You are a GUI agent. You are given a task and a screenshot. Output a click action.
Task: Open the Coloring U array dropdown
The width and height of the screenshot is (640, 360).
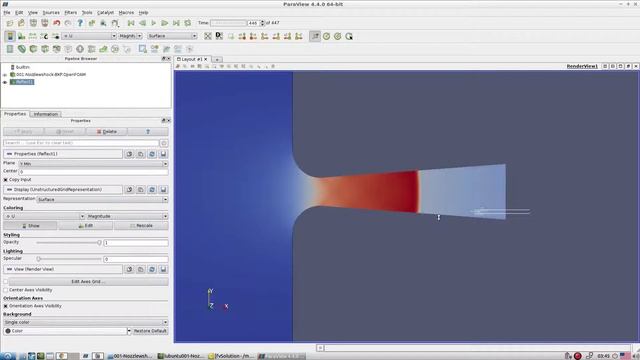44,216
